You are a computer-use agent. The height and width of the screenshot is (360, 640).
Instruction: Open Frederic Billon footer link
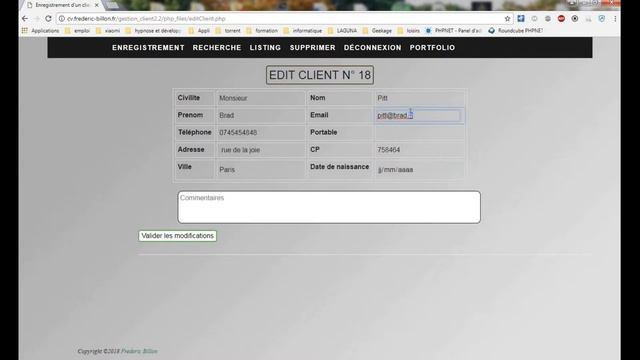click(139, 351)
